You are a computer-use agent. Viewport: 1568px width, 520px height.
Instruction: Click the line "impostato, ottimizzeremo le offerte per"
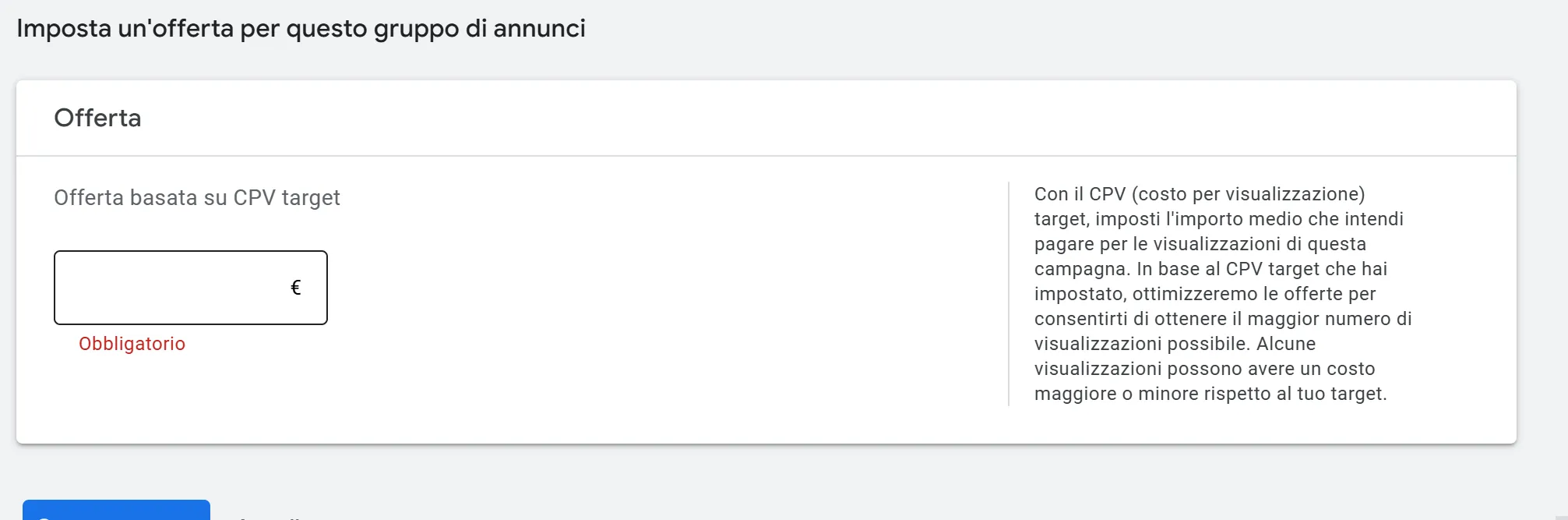tap(1205, 294)
